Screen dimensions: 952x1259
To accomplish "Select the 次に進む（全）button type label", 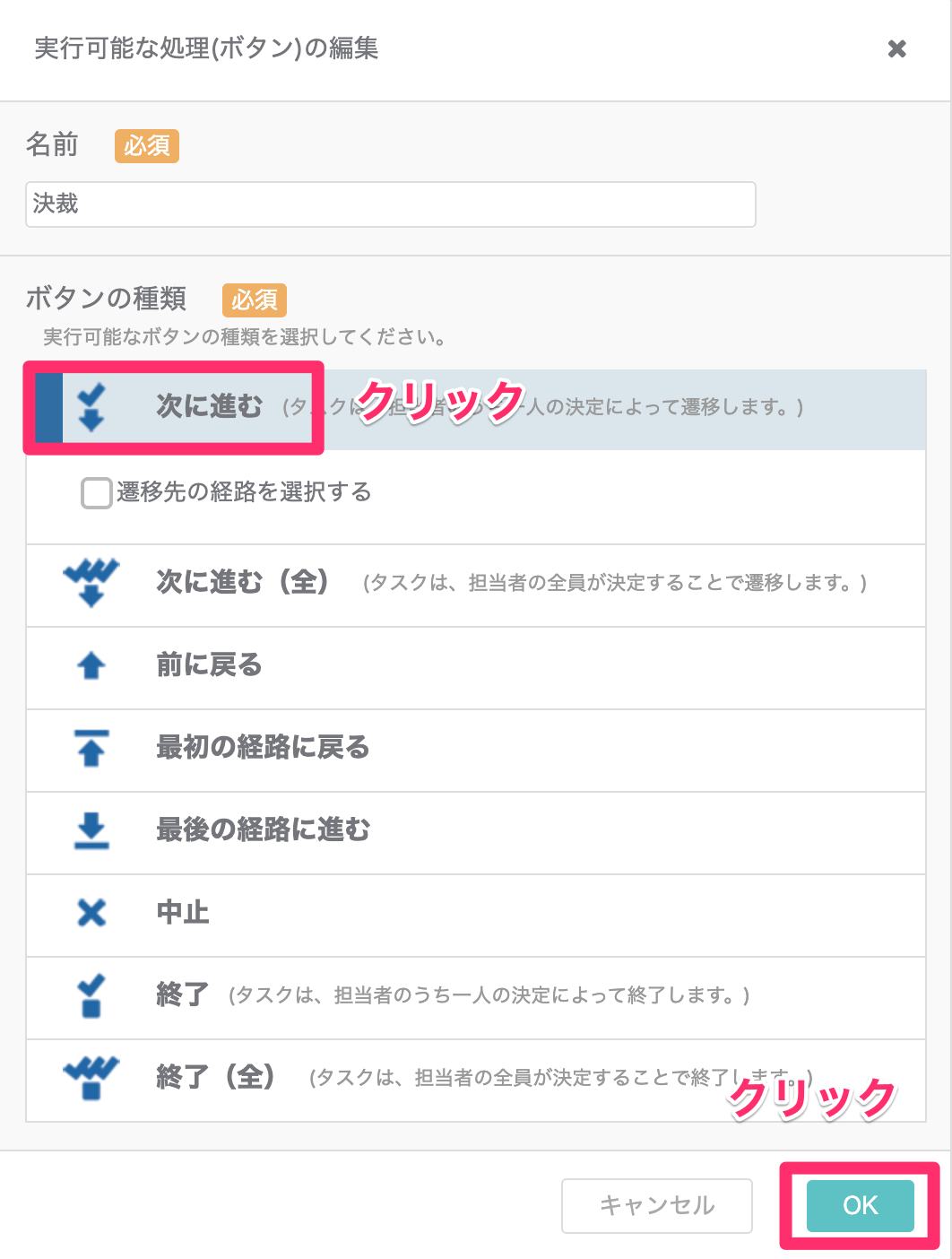I will click(242, 582).
